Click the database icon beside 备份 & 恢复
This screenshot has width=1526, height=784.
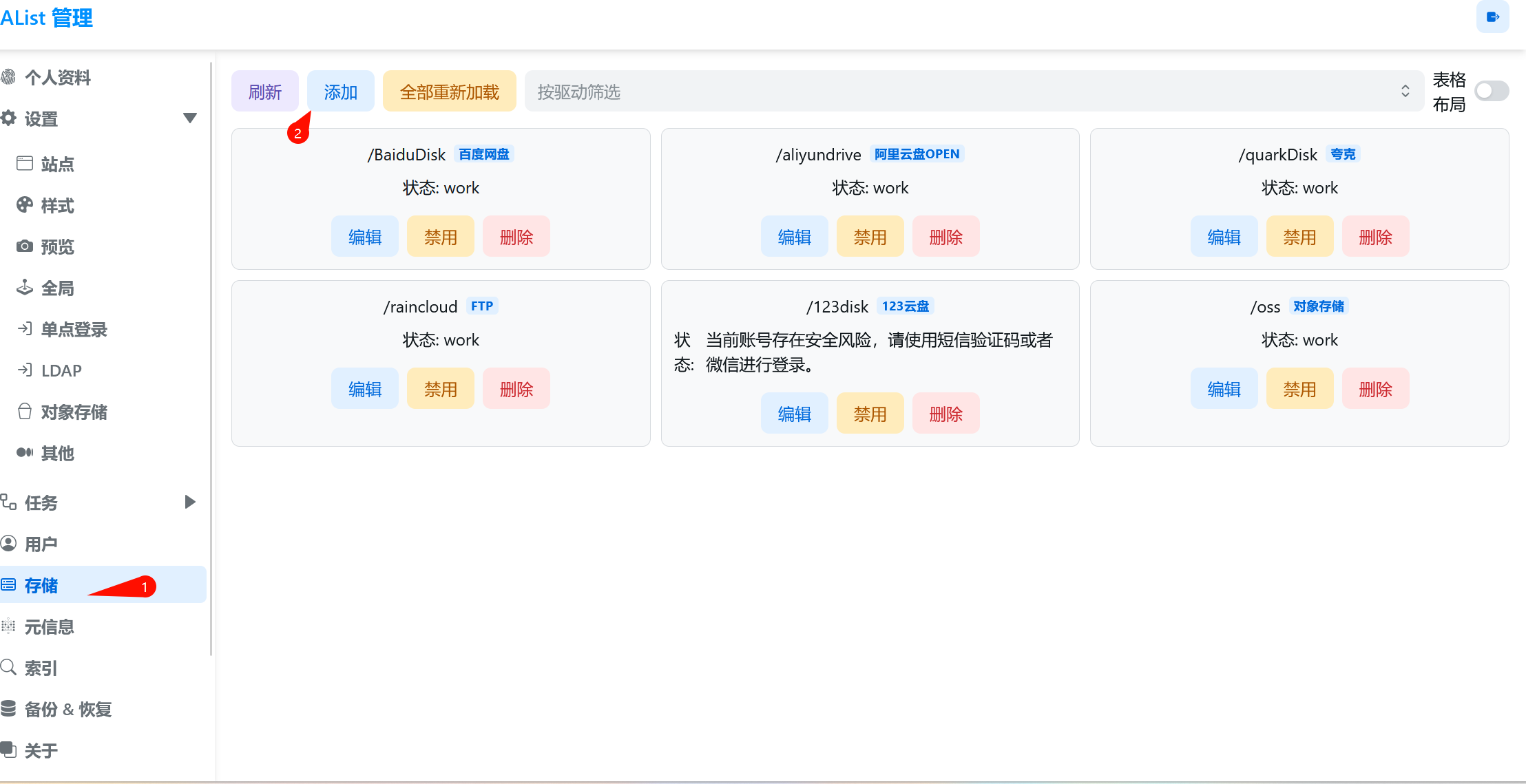[x=8, y=709]
